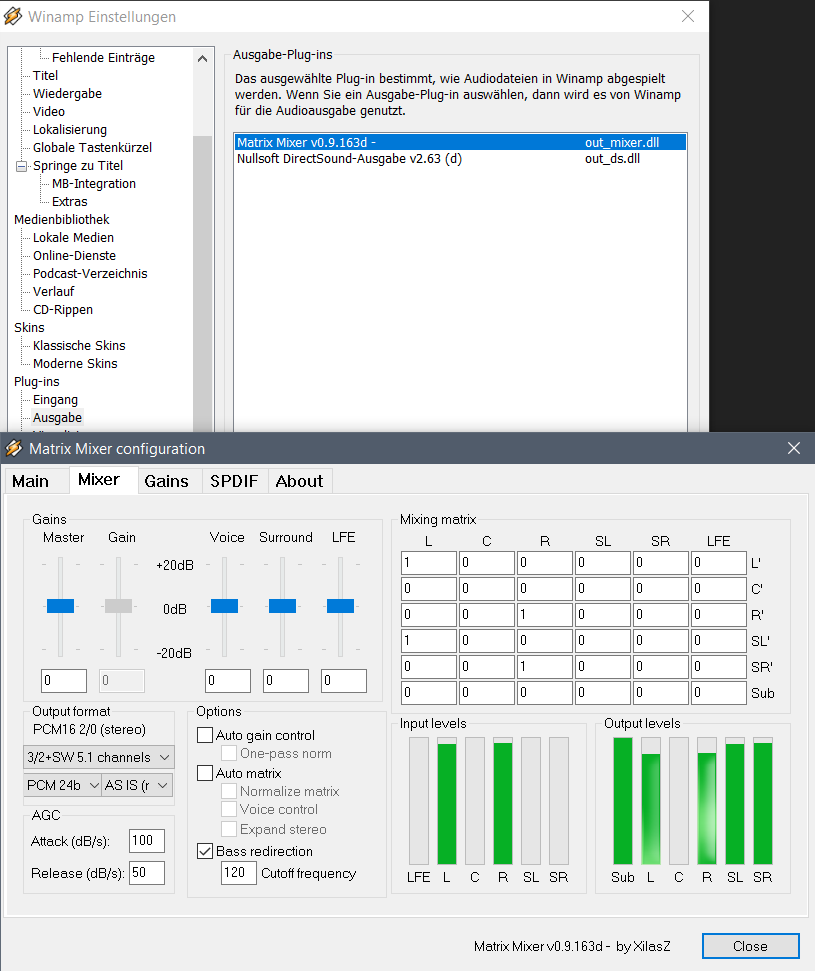Click the Winamp icon in Einstellungen title bar
The image size is (815, 971).
(x=13, y=16)
